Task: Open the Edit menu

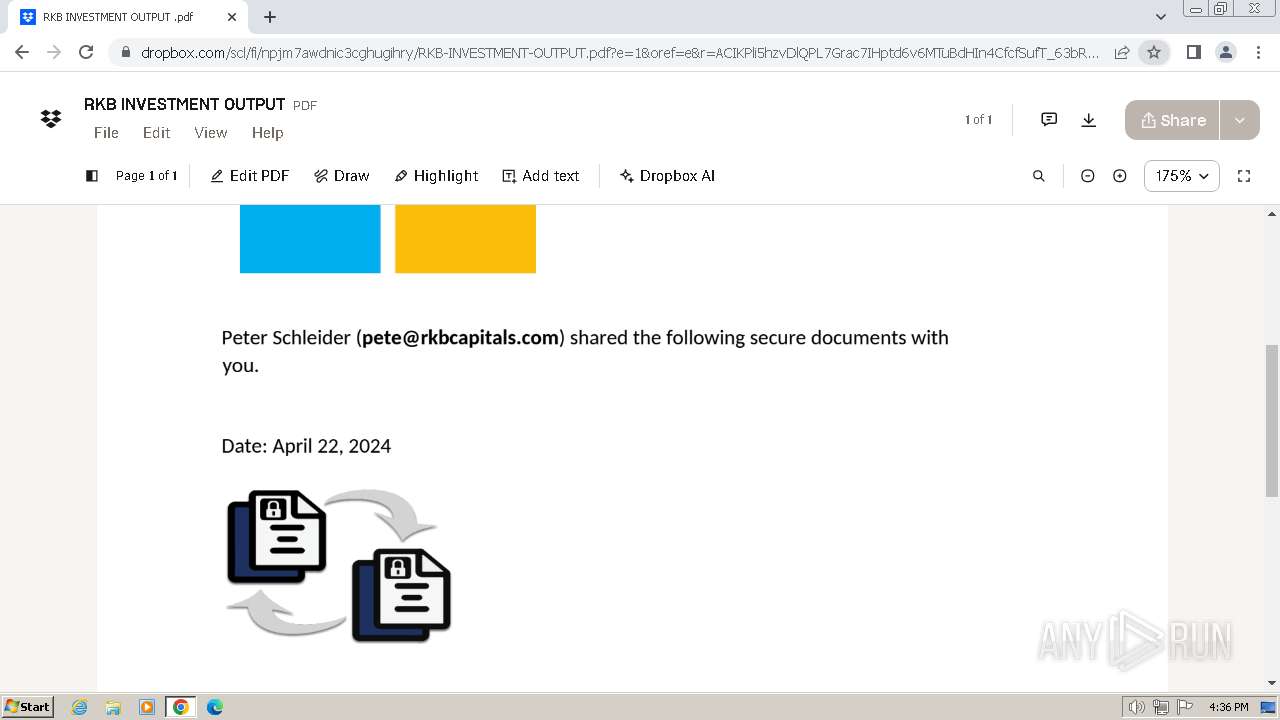Action: click(x=156, y=133)
